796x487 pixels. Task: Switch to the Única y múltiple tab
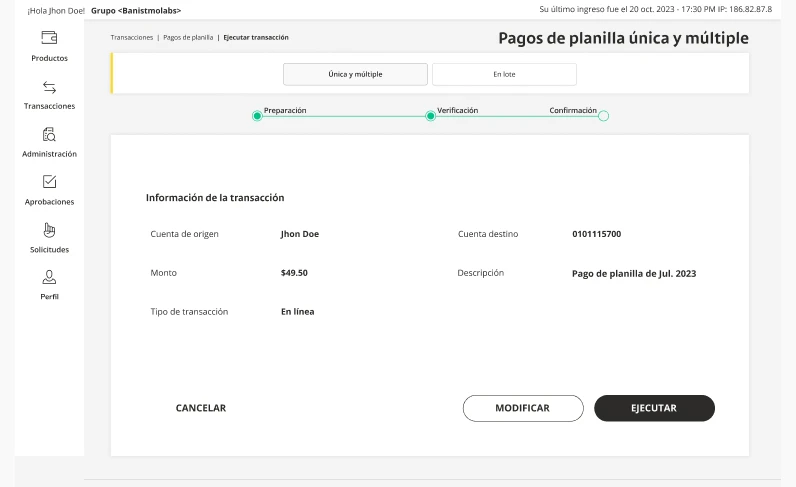(355, 74)
